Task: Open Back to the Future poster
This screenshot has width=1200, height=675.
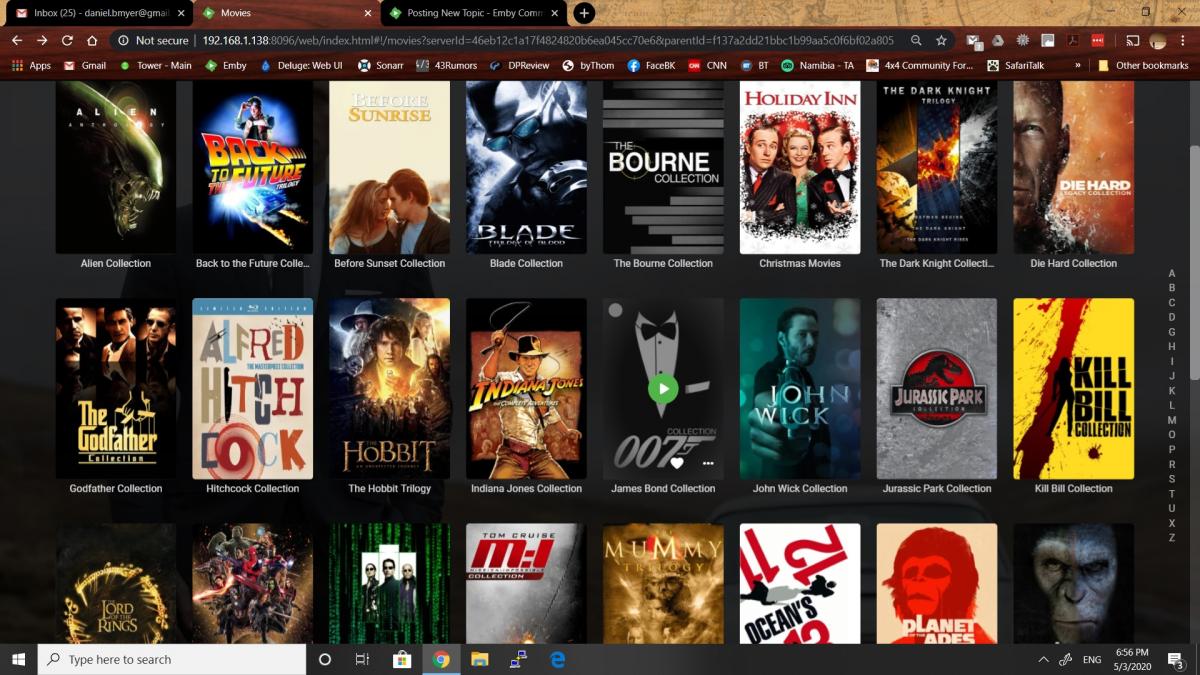Action: tap(253, 167)
